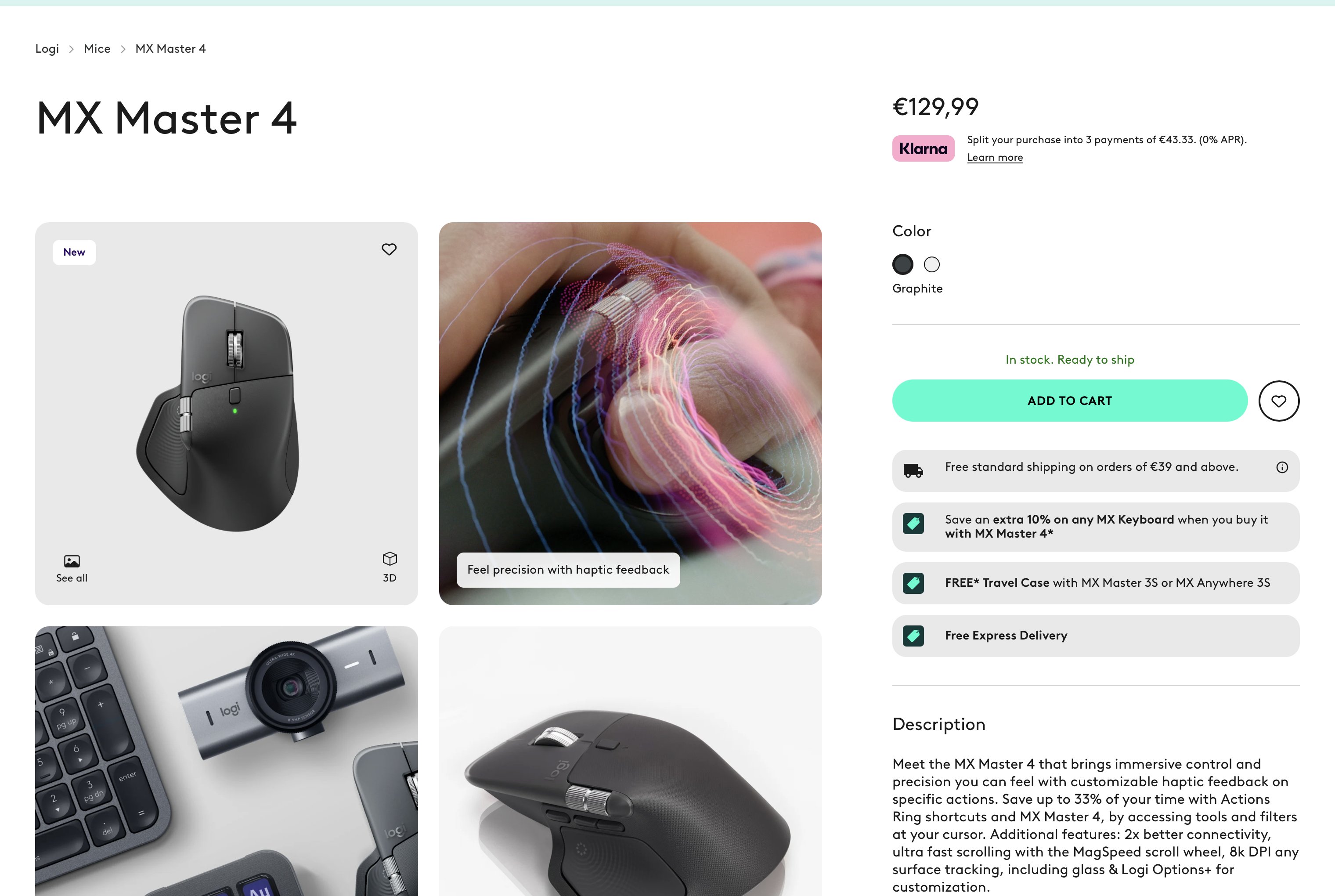
Task: Click the heart icon on the product image
Action: [389, 249]
